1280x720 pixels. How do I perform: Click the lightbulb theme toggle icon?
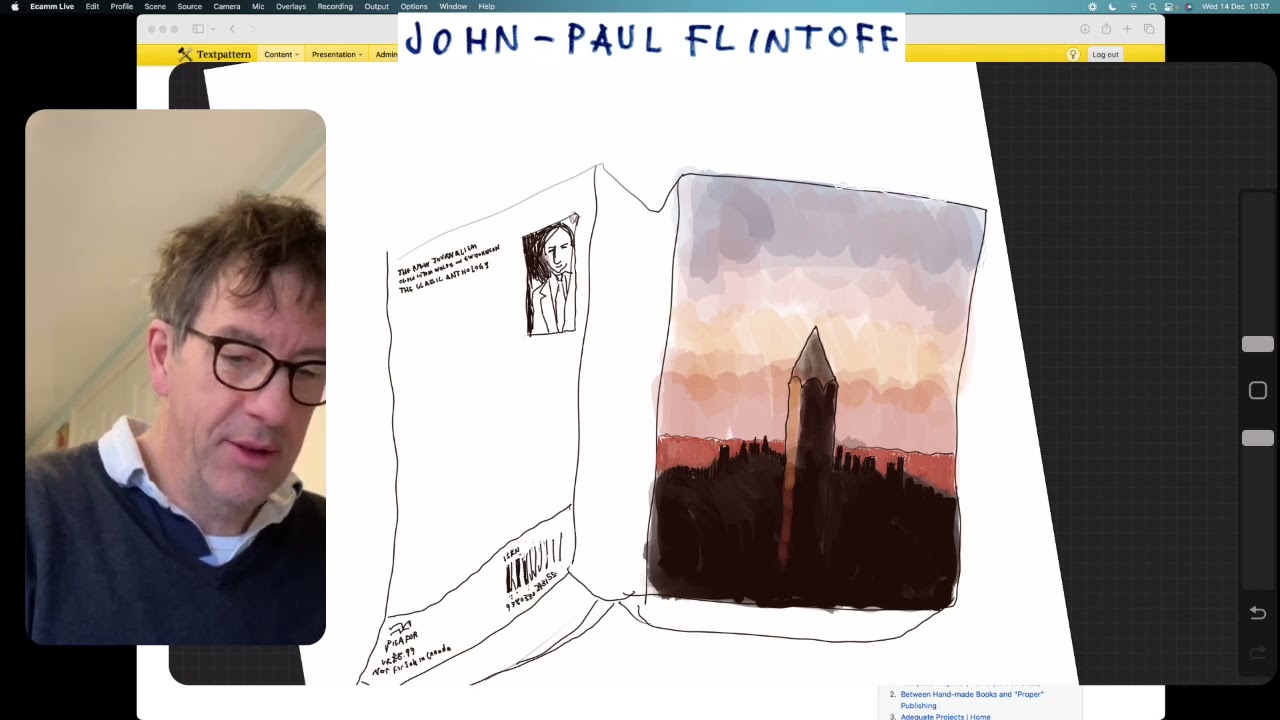tap(1073, 54)
